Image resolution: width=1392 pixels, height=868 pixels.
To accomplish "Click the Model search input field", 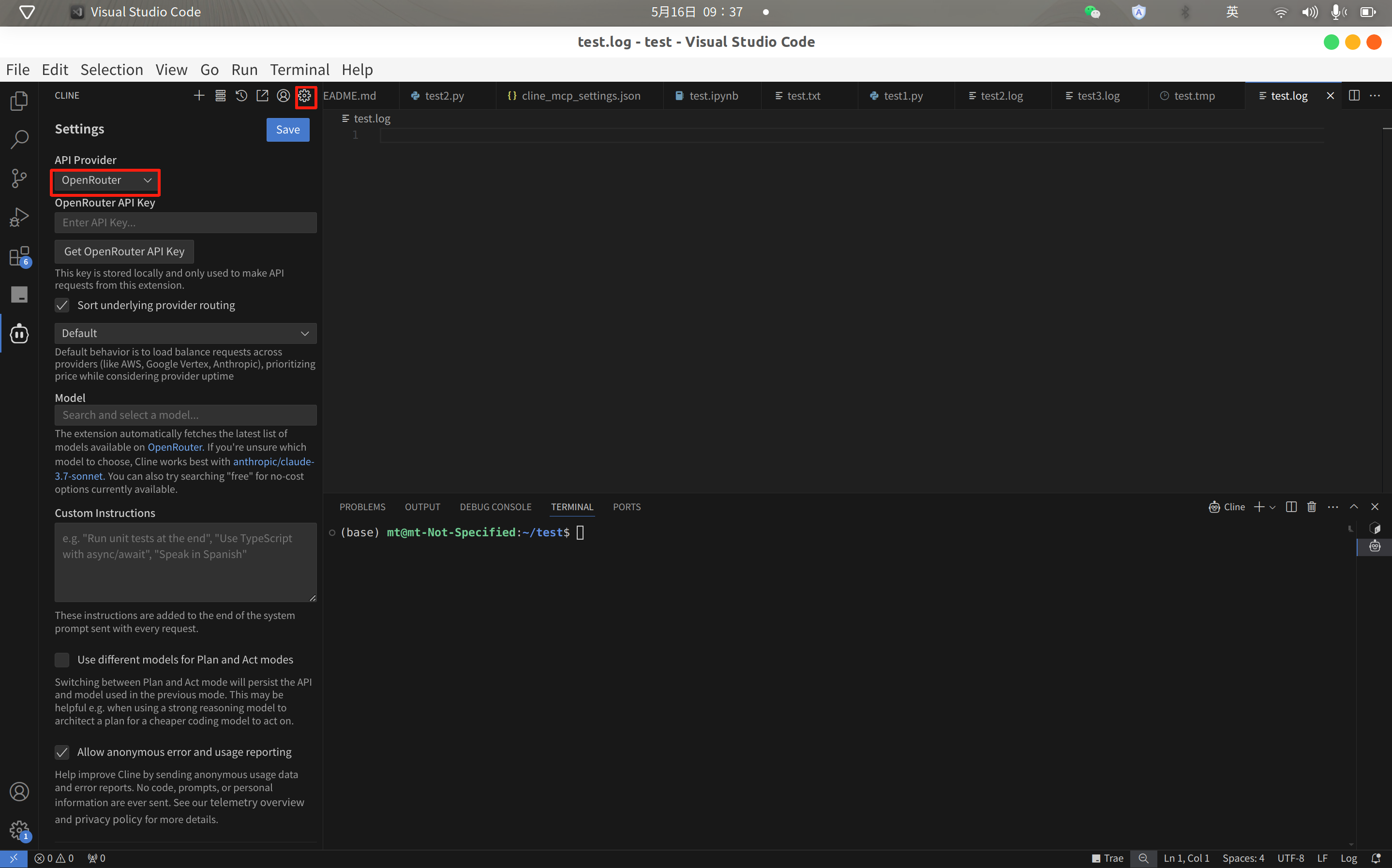I will pyautogui.click(x=185, y=414).
